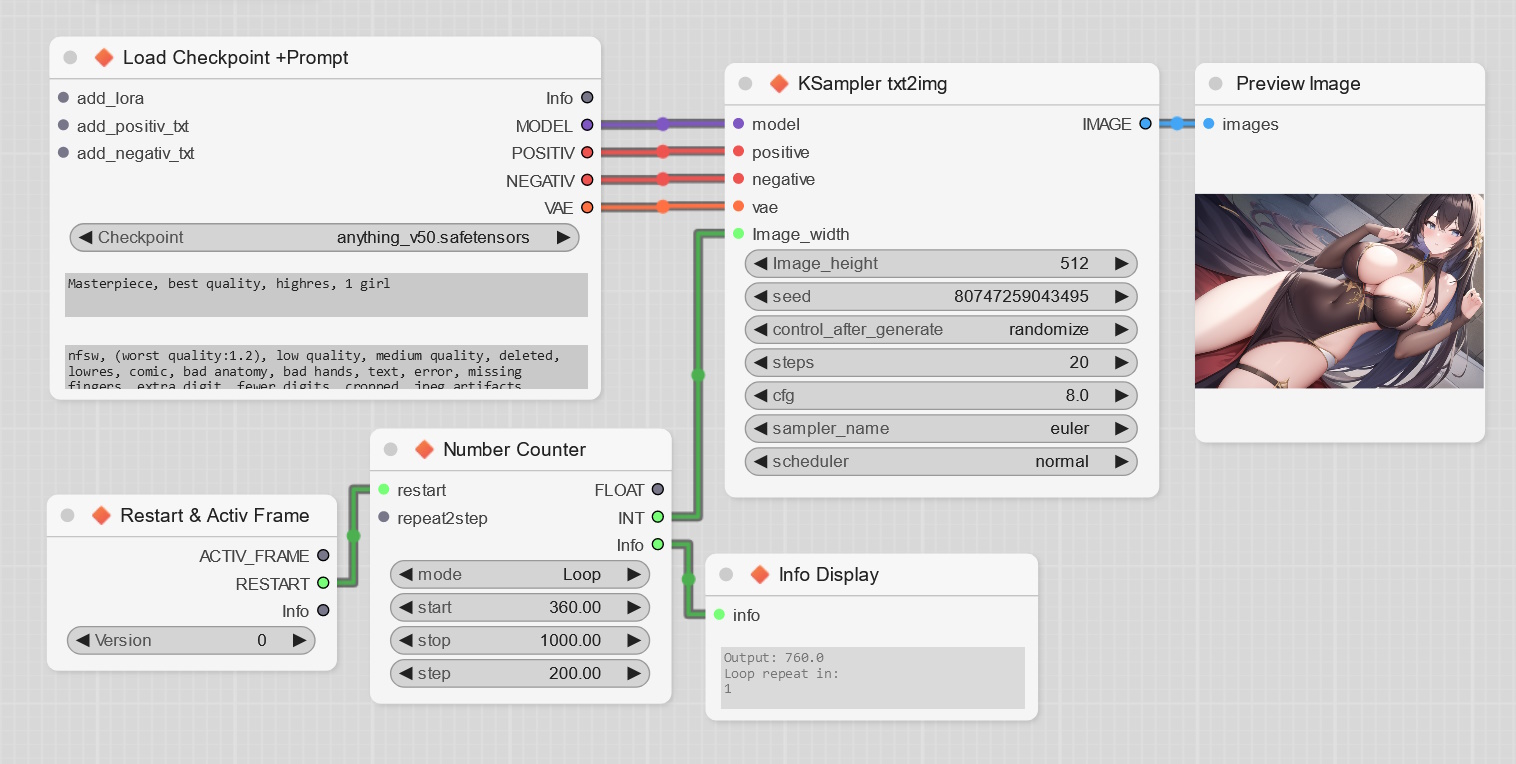Open the Checkpoint selector showing anything_v50.safetensors
The width and height of the screenshot is (1516, 764).
click(x=324, y=238)
